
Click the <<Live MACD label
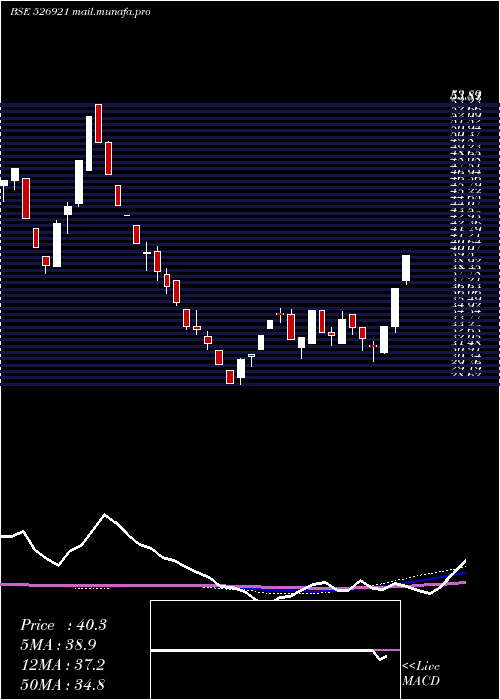pyautogui.click(x=421, y=673)
